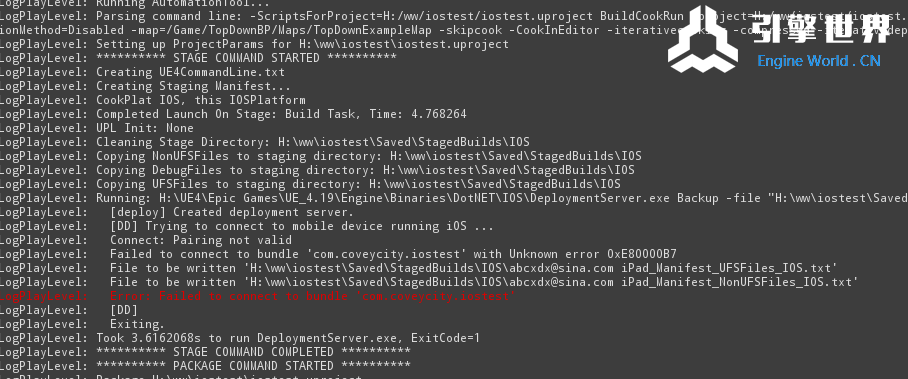Click the ExitCode=1 log line
This screenshot has height=379, width=908.
click(240, 338)
